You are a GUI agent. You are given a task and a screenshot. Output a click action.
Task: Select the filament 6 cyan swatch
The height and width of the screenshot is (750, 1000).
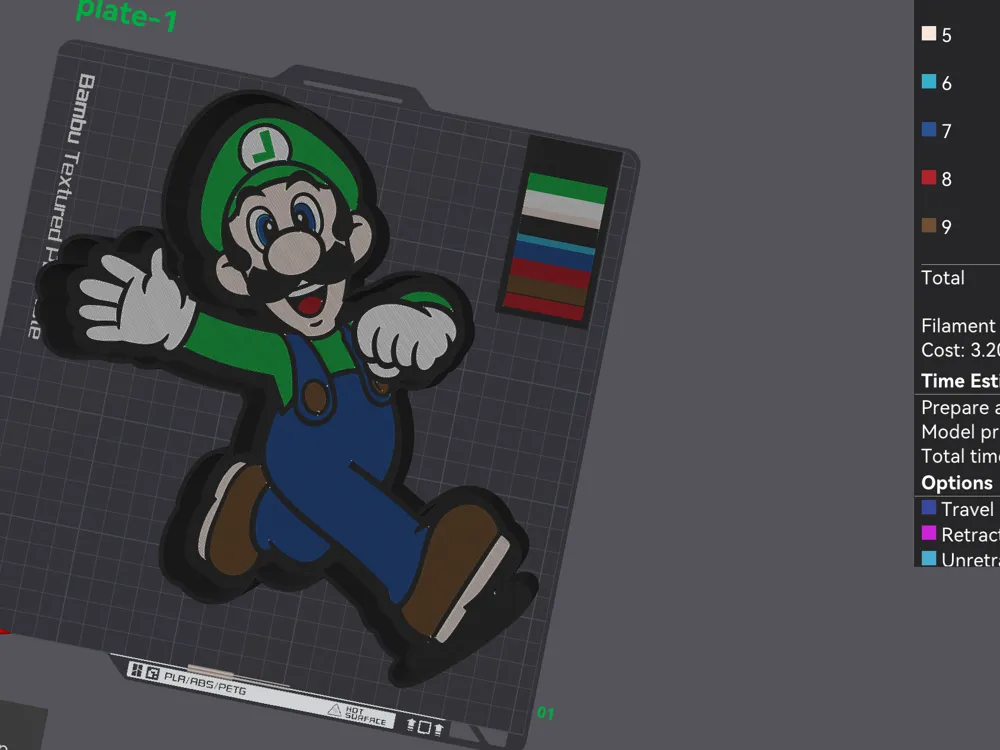coord(929,82)
